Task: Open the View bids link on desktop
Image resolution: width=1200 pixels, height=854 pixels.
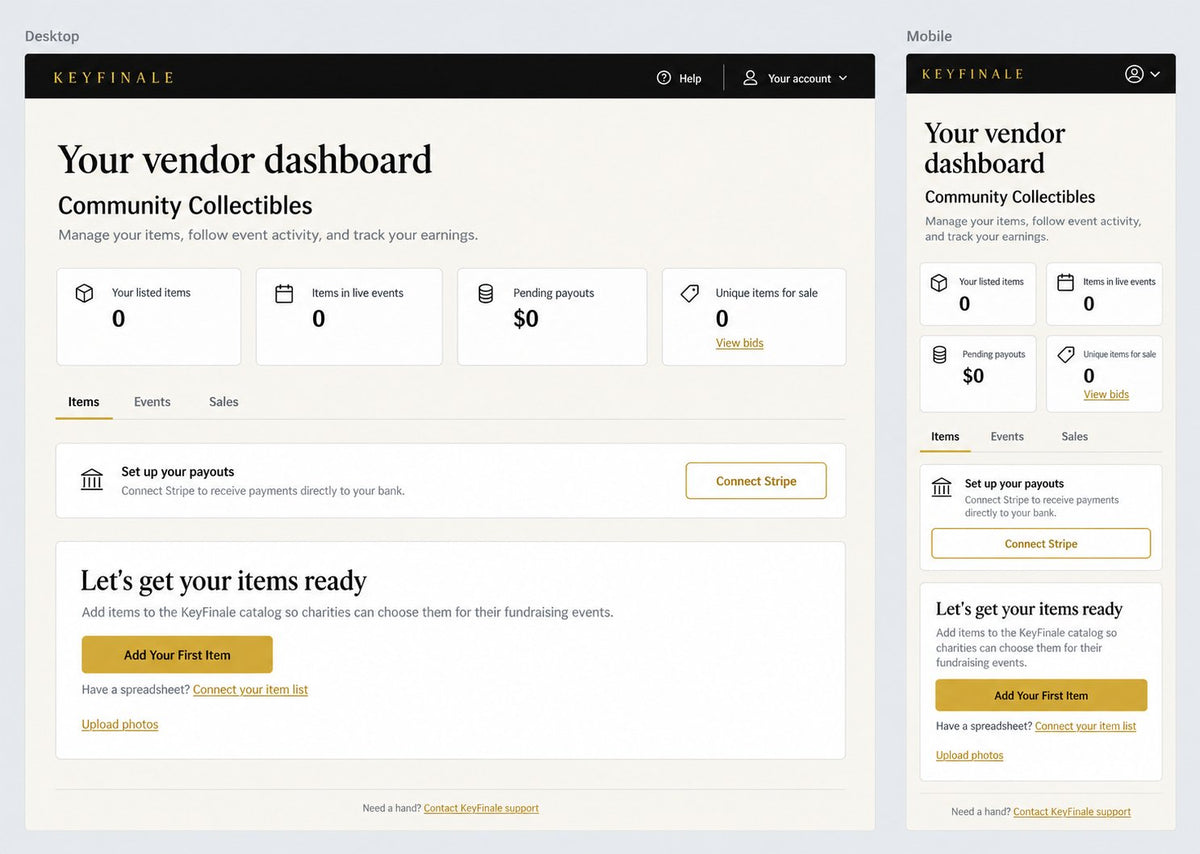Action: point(740,343)
